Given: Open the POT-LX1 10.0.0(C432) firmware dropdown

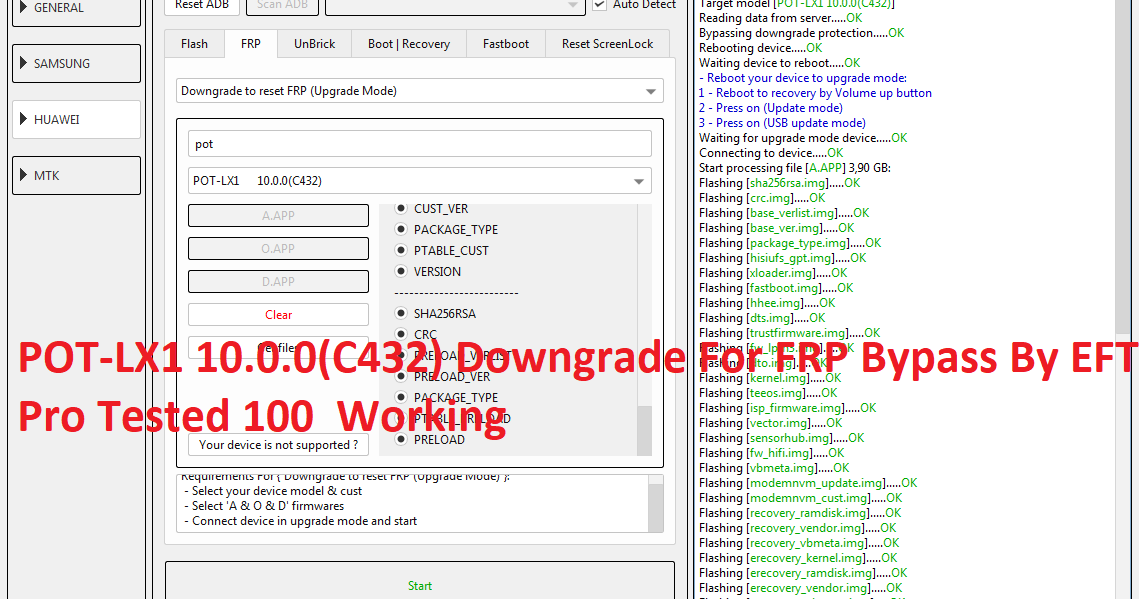Looking at the screenshot, I should tap(420, 181).
